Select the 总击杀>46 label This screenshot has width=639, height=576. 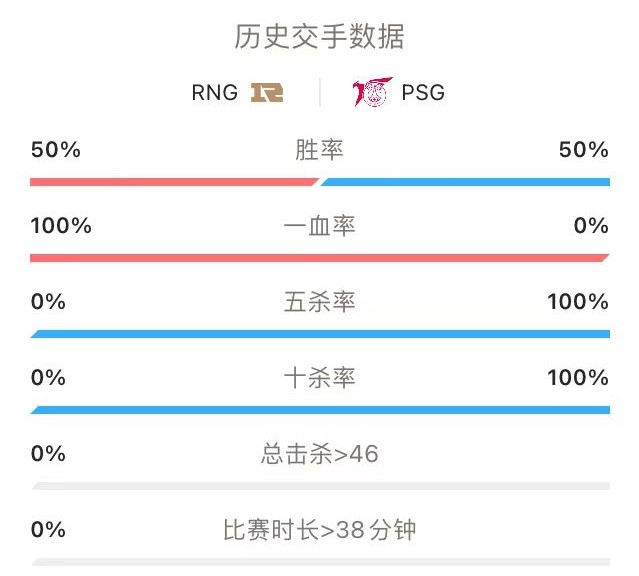pyautogui.click(x=320, y=454)
